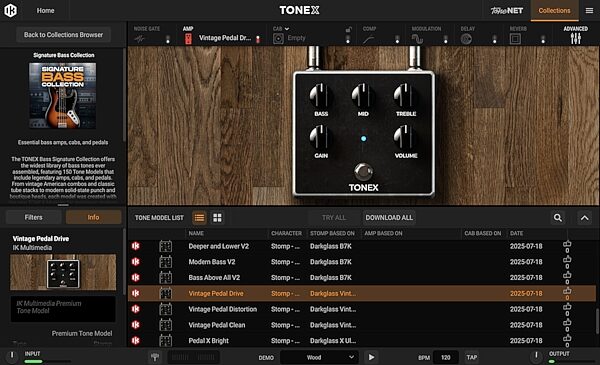Click the BPM value field
The image size is (600, 365).
(446, 357)
